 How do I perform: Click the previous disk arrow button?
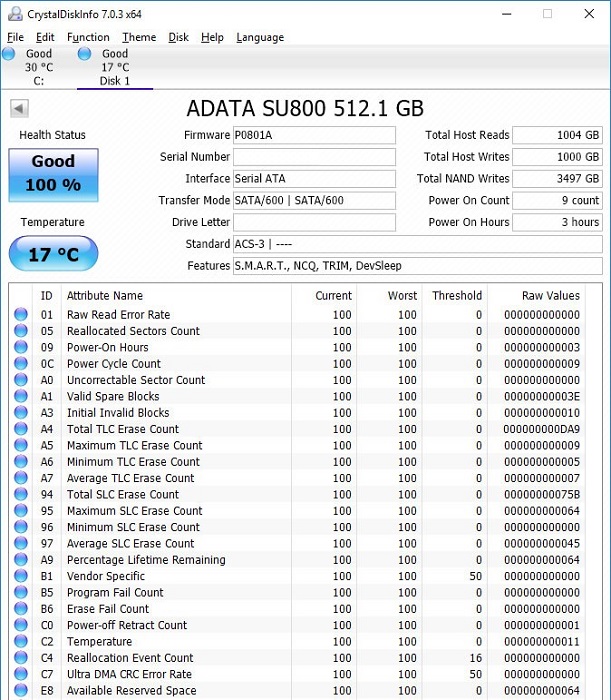point(19,108)
